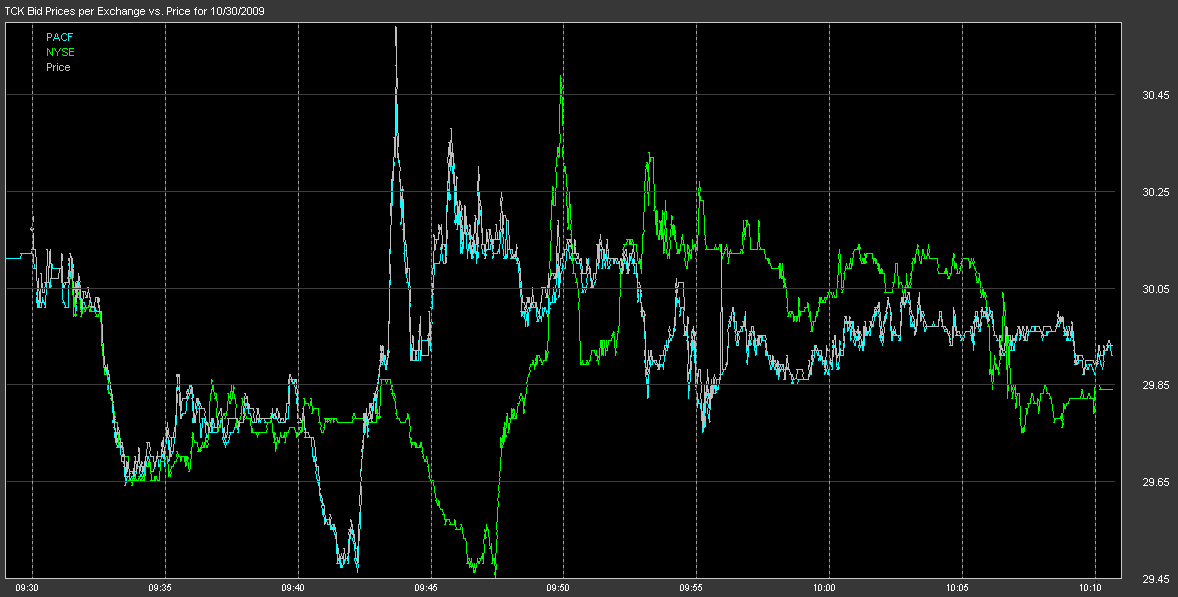Viewport: 1178px width, 597px height.
Task: Click the 10:05 time axis label
Action: [958, 588]
